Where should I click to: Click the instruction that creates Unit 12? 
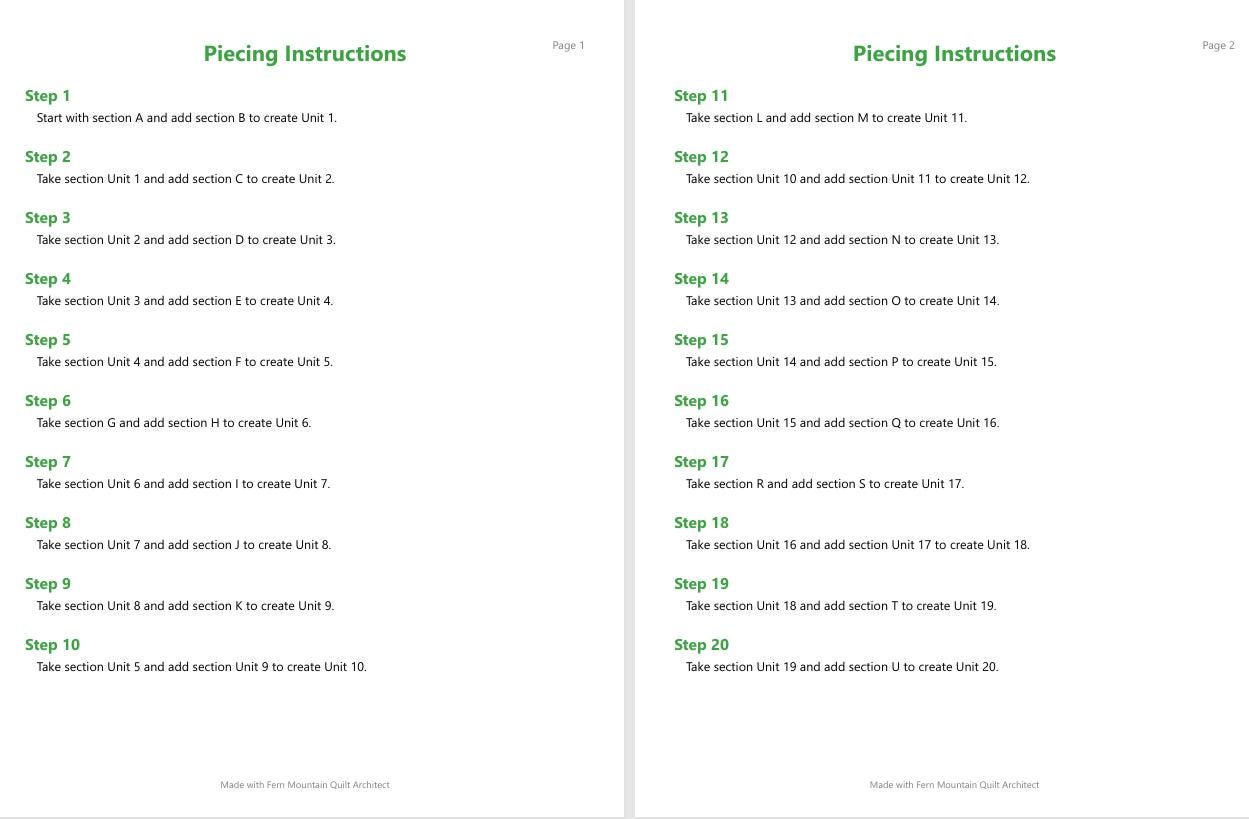pos(858,179)
